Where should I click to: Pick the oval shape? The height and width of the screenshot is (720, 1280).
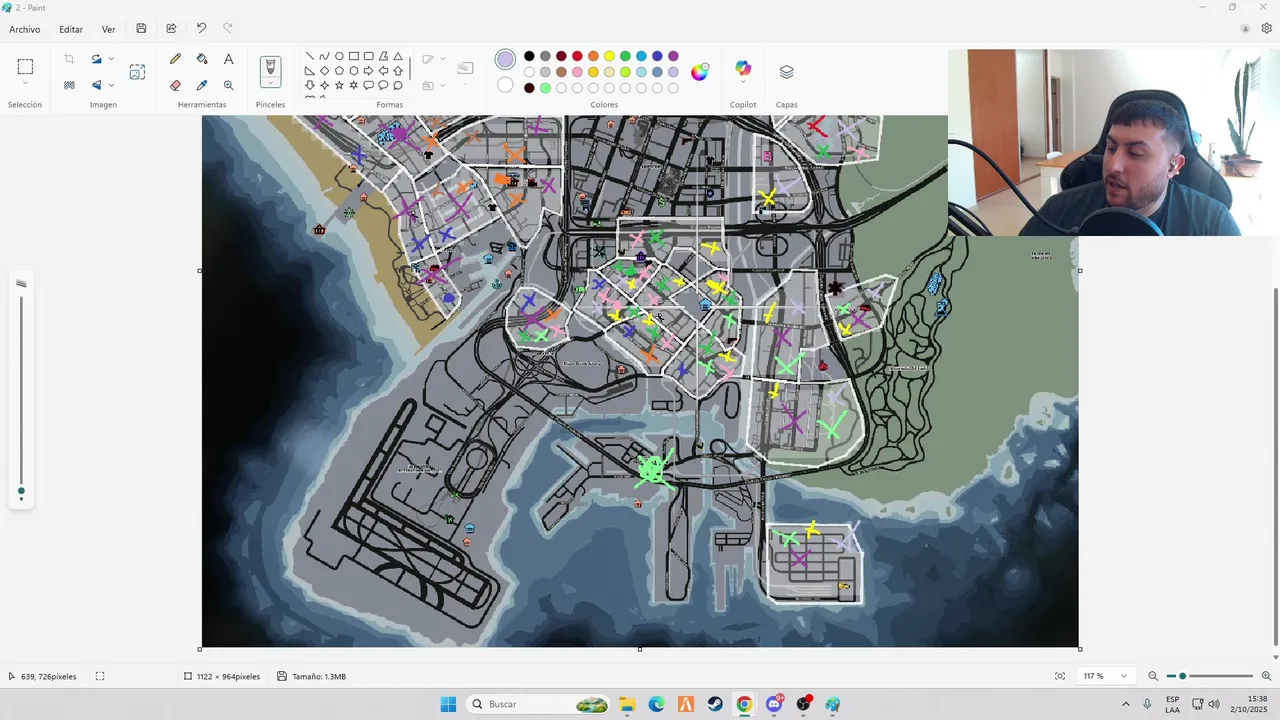click(x=339, y=56)
